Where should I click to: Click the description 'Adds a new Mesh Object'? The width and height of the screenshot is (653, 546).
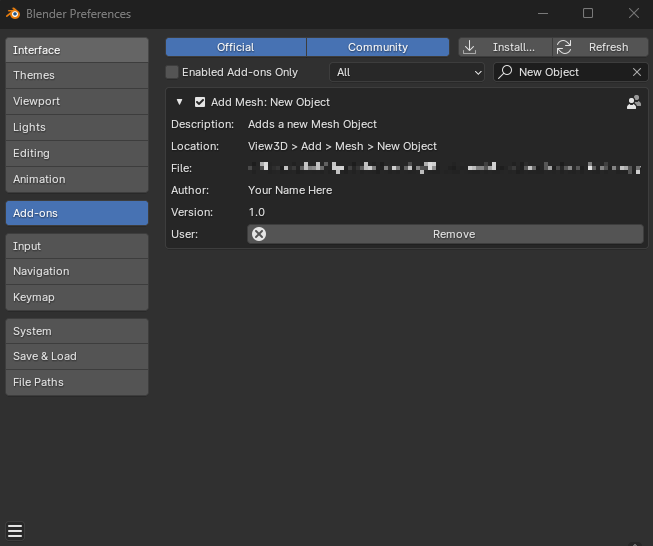pos(312,124)
